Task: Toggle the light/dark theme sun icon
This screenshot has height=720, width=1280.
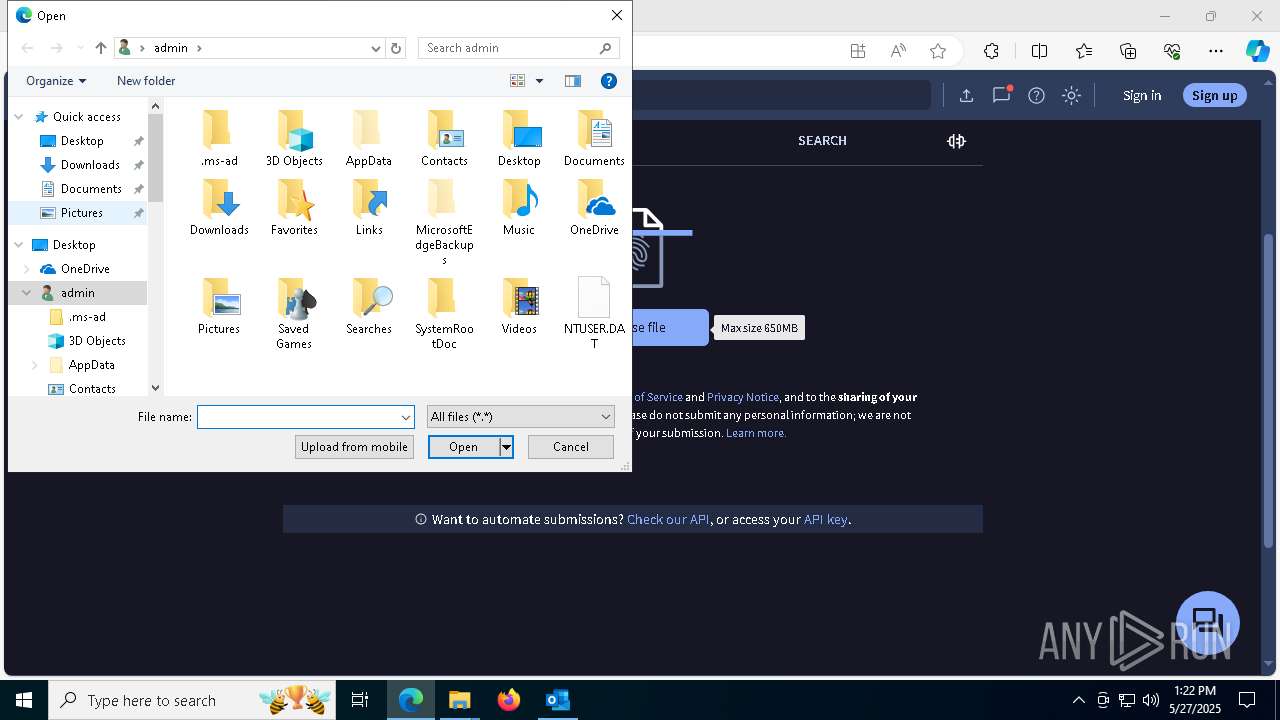Action: tap(1071, 96)
